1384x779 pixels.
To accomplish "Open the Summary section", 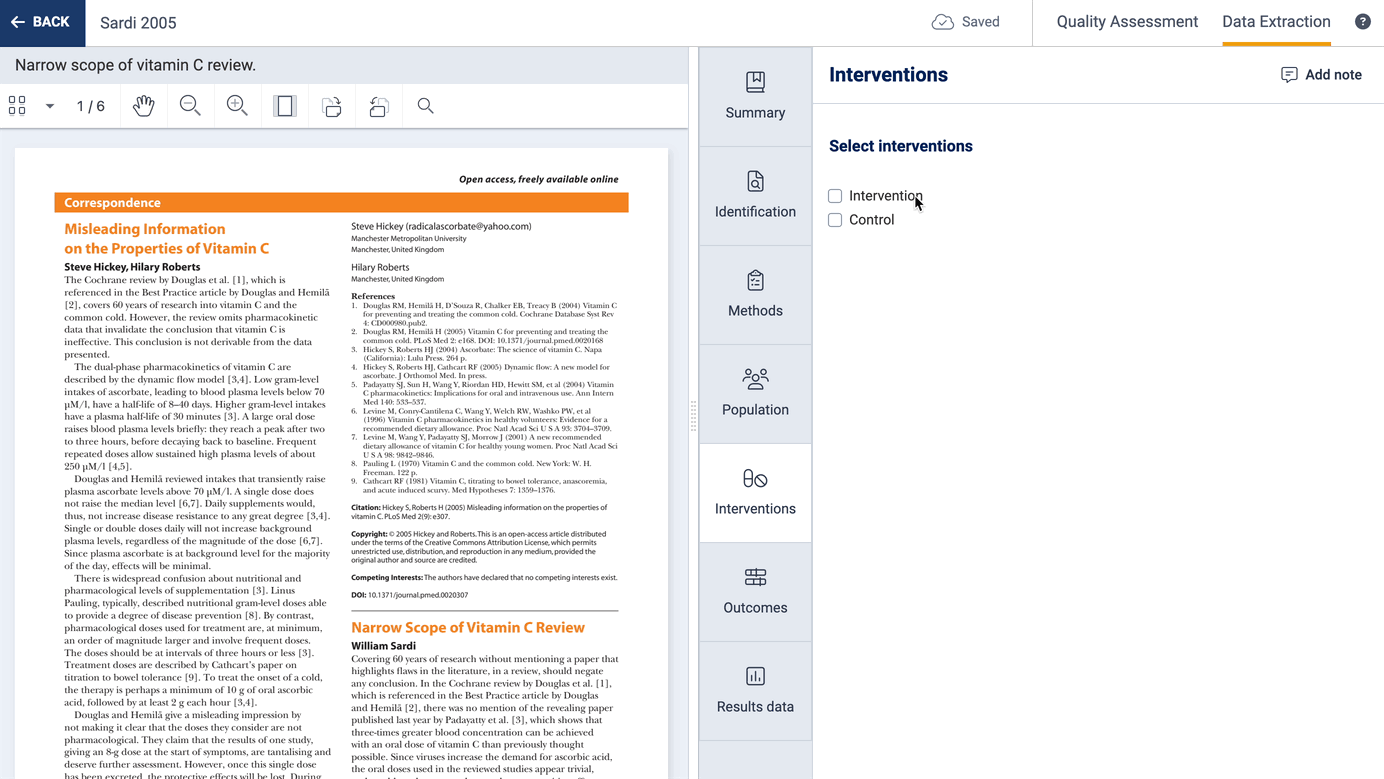I will point(755,96).
